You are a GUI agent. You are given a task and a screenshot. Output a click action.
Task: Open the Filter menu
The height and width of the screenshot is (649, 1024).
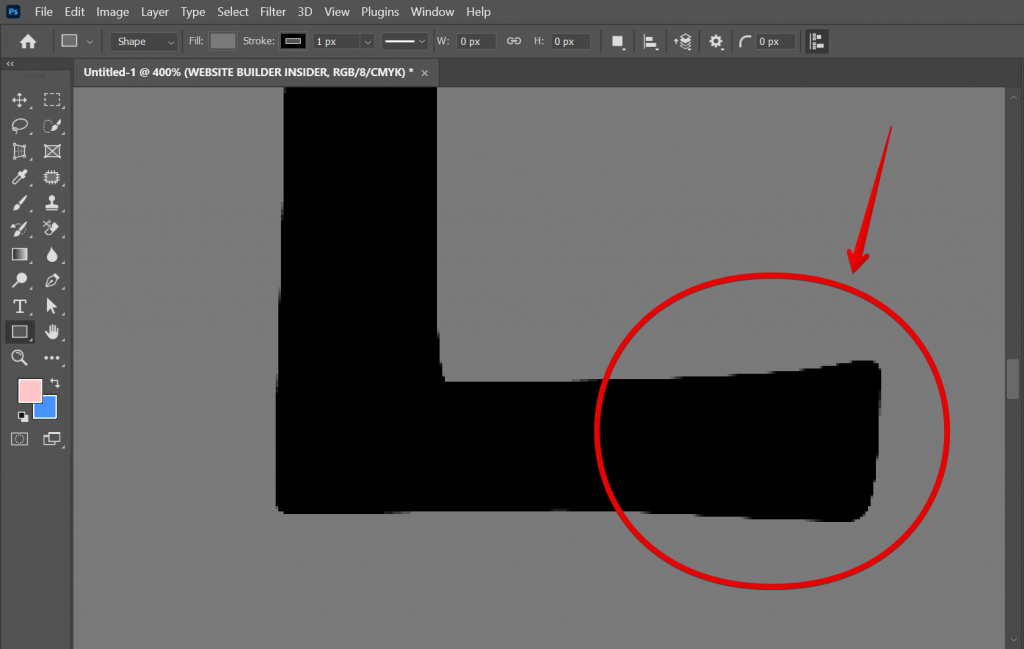click(x=272, y=11)
